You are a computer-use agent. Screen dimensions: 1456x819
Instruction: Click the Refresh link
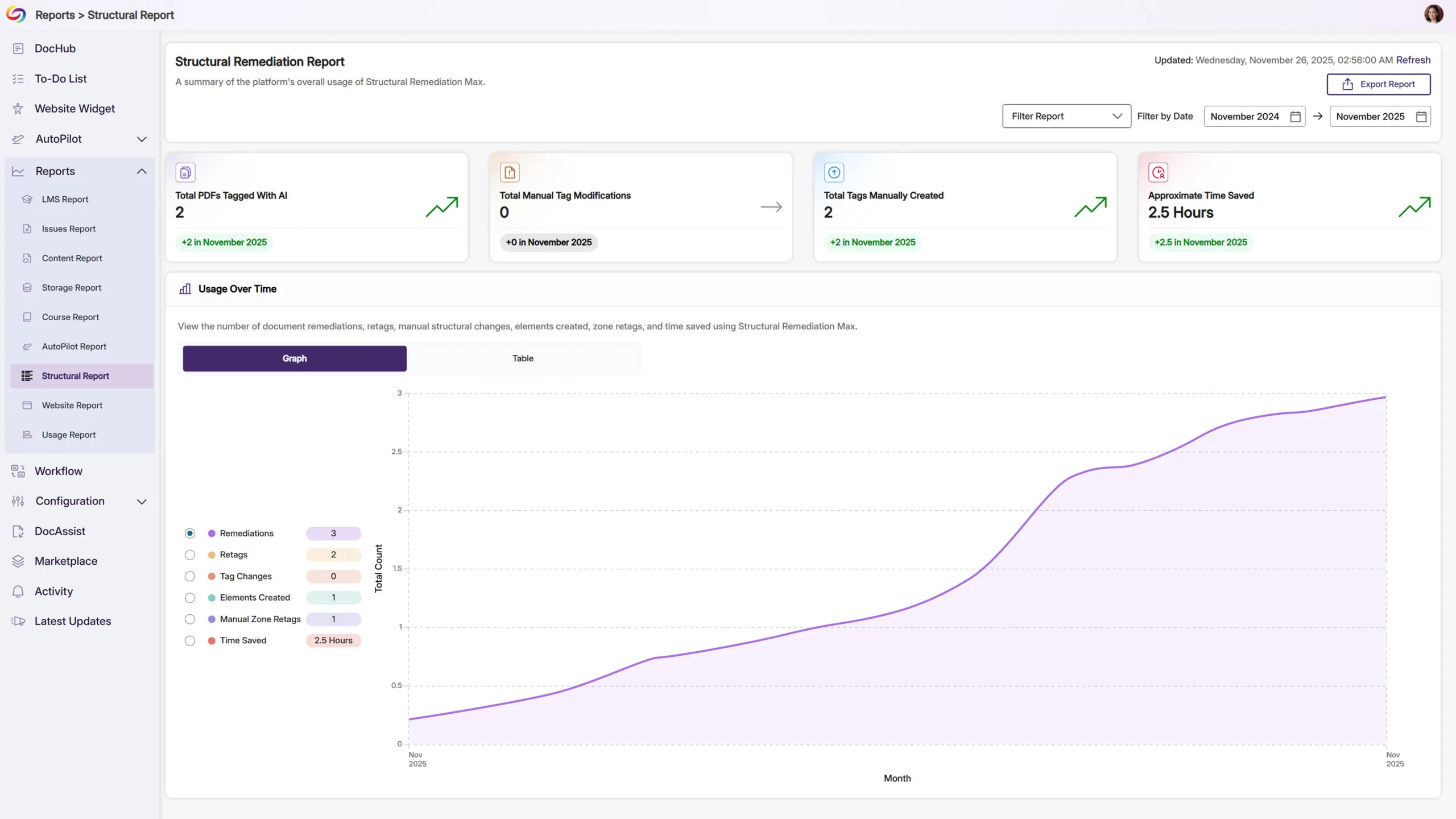(x=1413, y=60)
